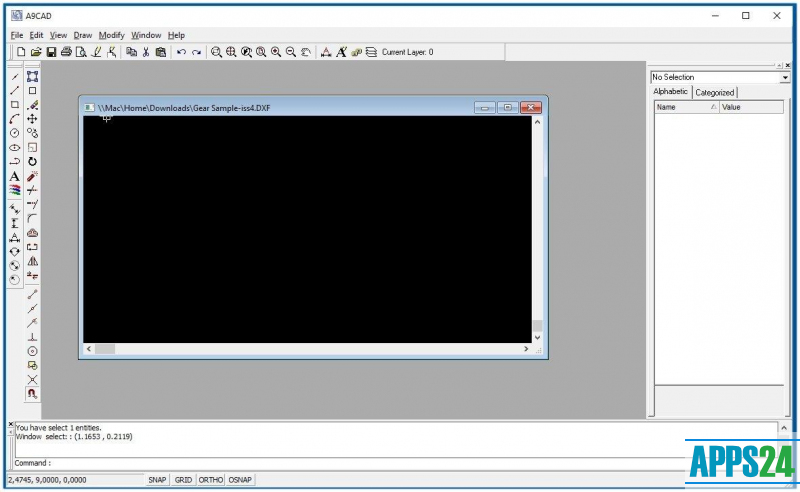Switch to the Categorized tab
800x492 pixels.
[714, 92]
